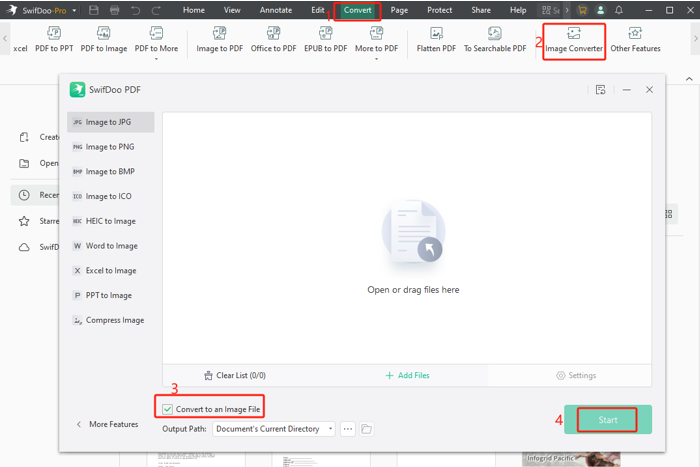Start the conversion

[x=608, y=420]
